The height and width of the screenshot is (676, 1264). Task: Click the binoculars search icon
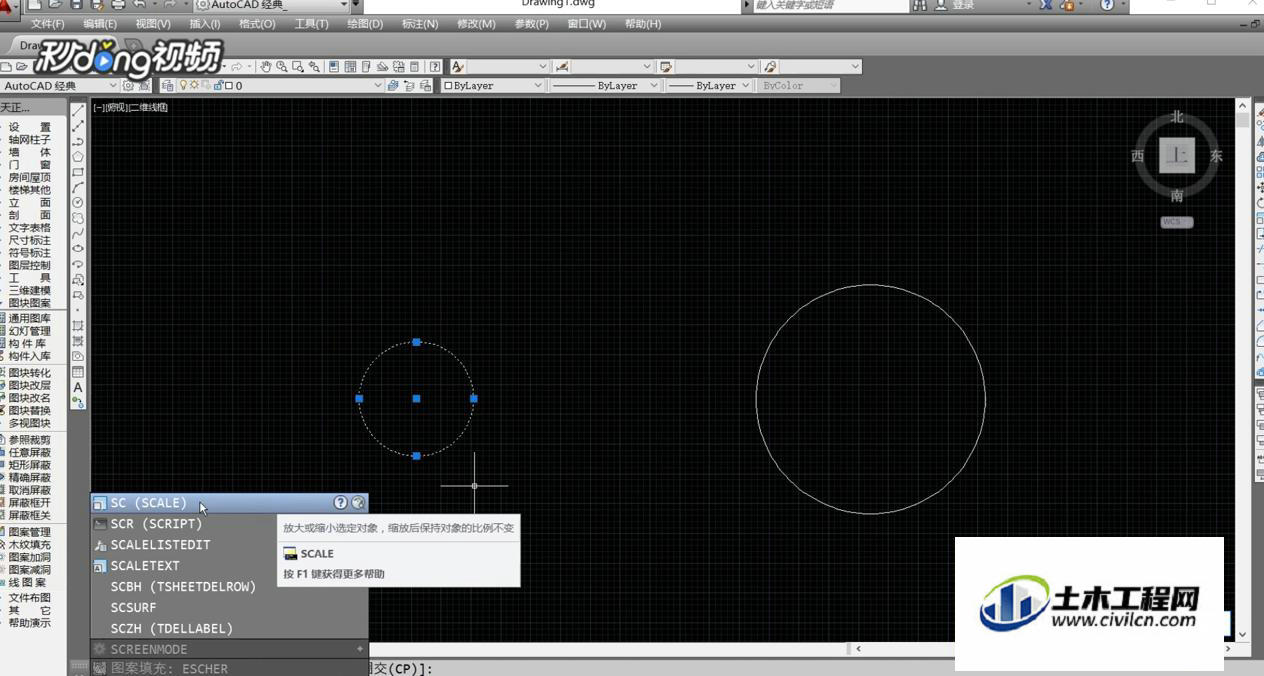919,5
